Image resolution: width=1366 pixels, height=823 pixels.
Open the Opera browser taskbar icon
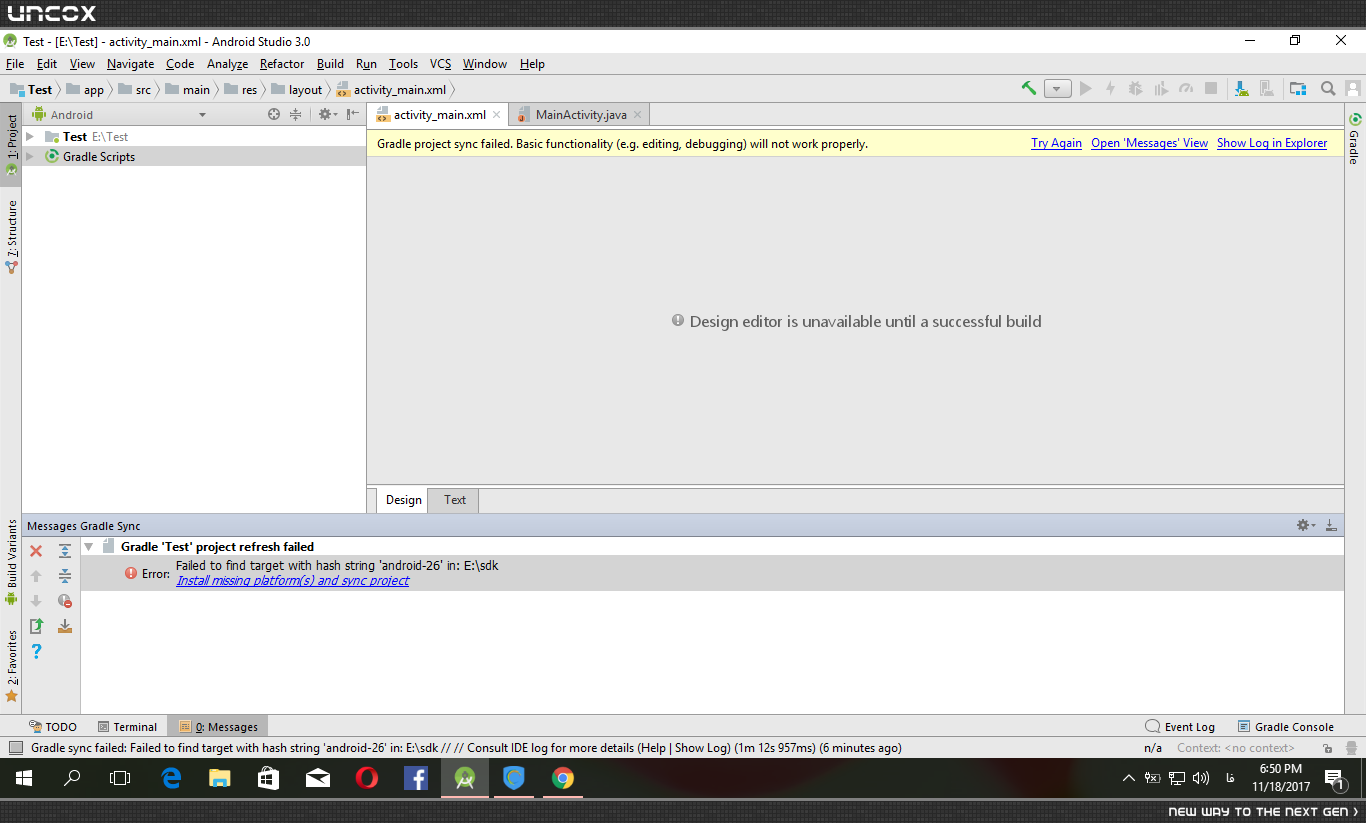pyautogui.click(x=367, y=778)
